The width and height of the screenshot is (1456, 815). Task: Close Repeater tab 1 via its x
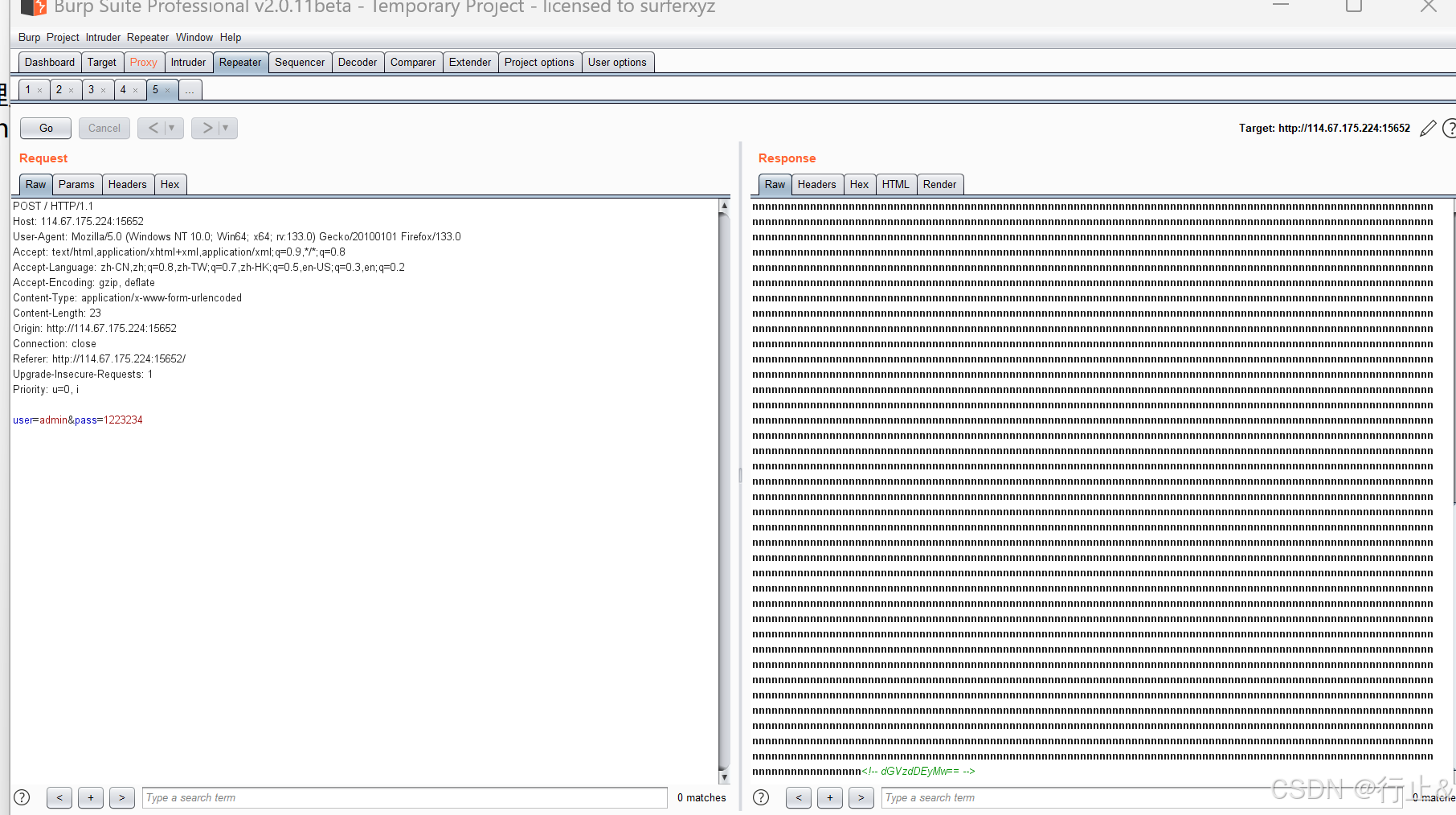tap(39, 90)
